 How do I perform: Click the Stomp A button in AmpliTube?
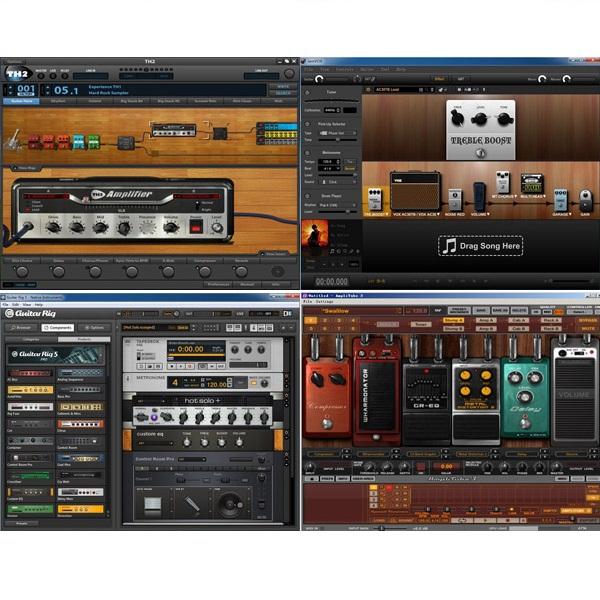pyautogui.click(x=453, y=320)
